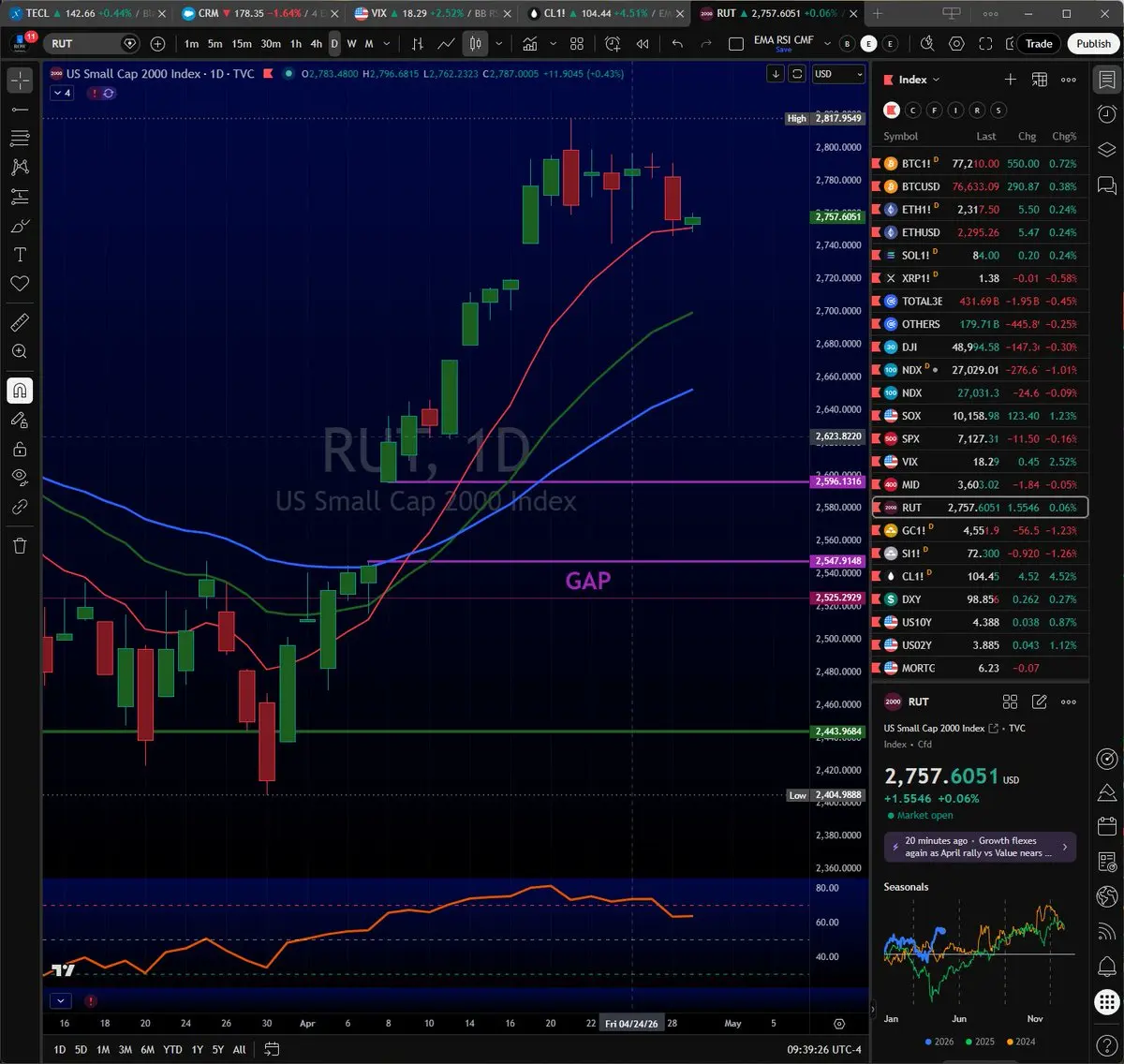The width and height of the screenshot is (1124, 1064).
Task: Open the alerts panel in right sidebar
Action: pos(1106,114)
